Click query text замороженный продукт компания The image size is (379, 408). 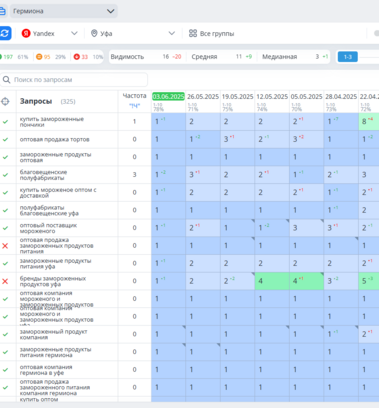pos(53,334)
